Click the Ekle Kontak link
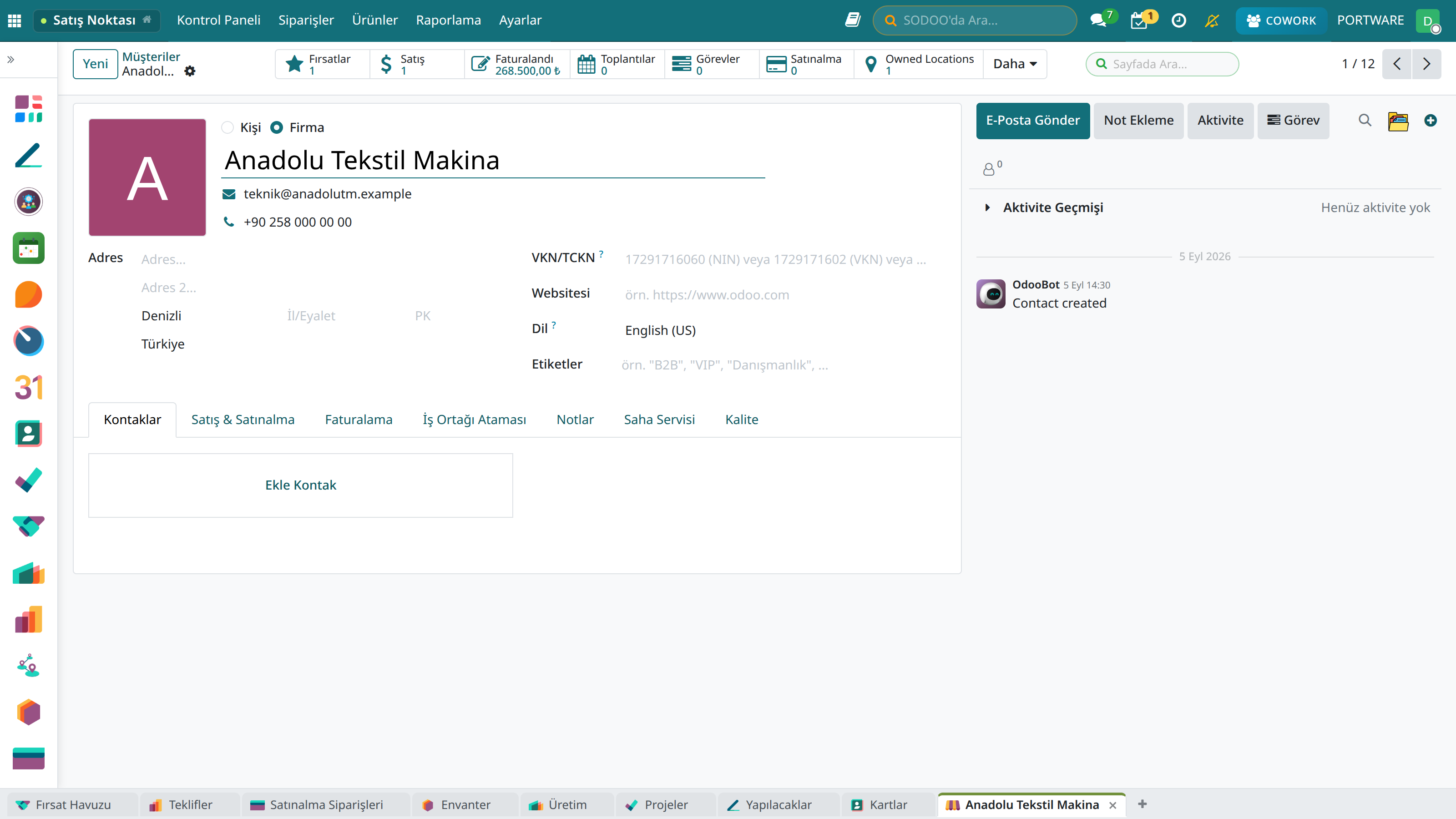The height and width of the screenshot is (819, 1456). pyautogui.click(x=300, y=485)
